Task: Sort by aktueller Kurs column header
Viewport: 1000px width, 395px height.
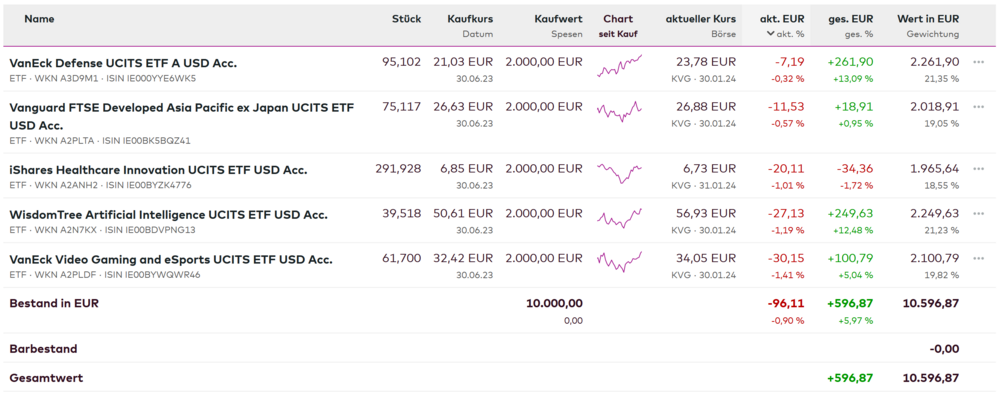Action: tap(700, 19)
